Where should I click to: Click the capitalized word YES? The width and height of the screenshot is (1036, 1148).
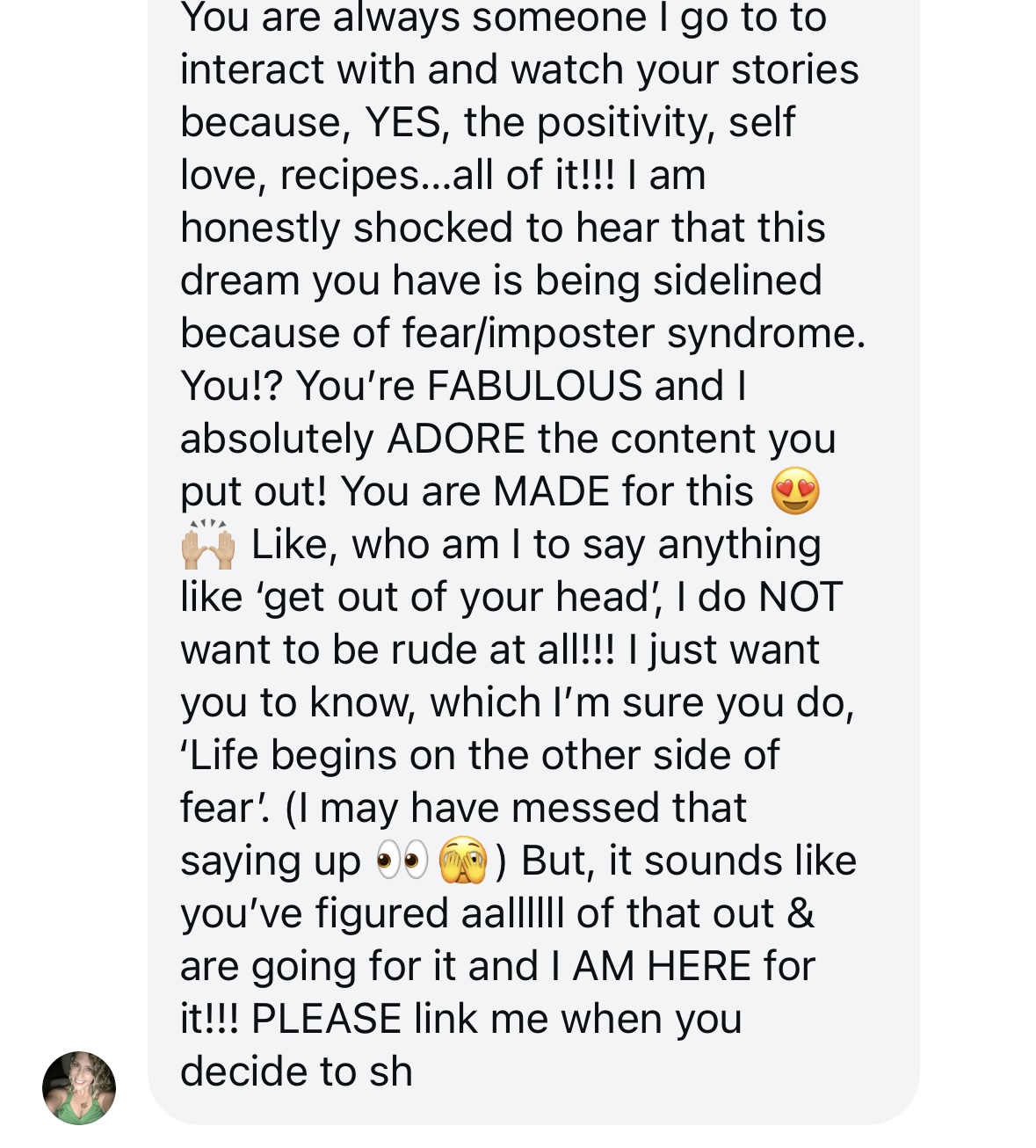coord(403,122)
